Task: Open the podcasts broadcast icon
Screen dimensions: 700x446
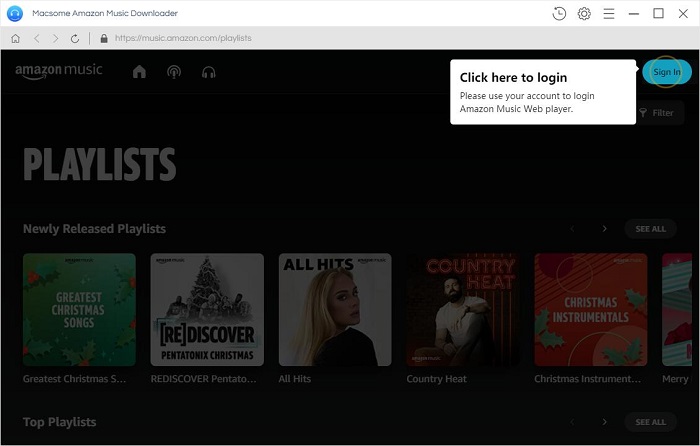Action: tap(174, 72)
